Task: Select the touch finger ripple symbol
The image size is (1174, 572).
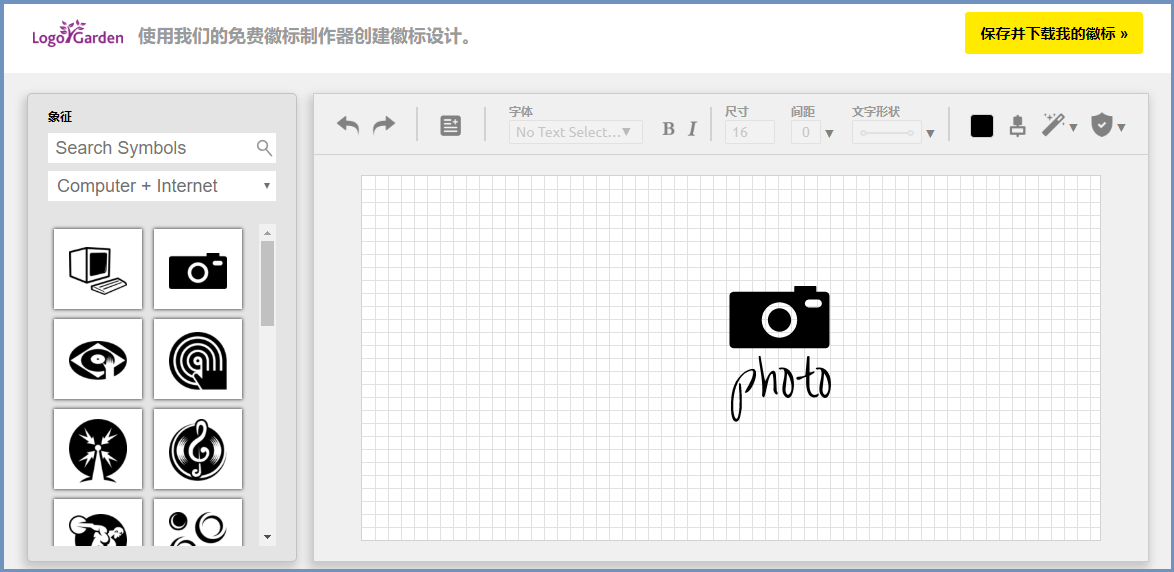Action: (x=198, y=359)
